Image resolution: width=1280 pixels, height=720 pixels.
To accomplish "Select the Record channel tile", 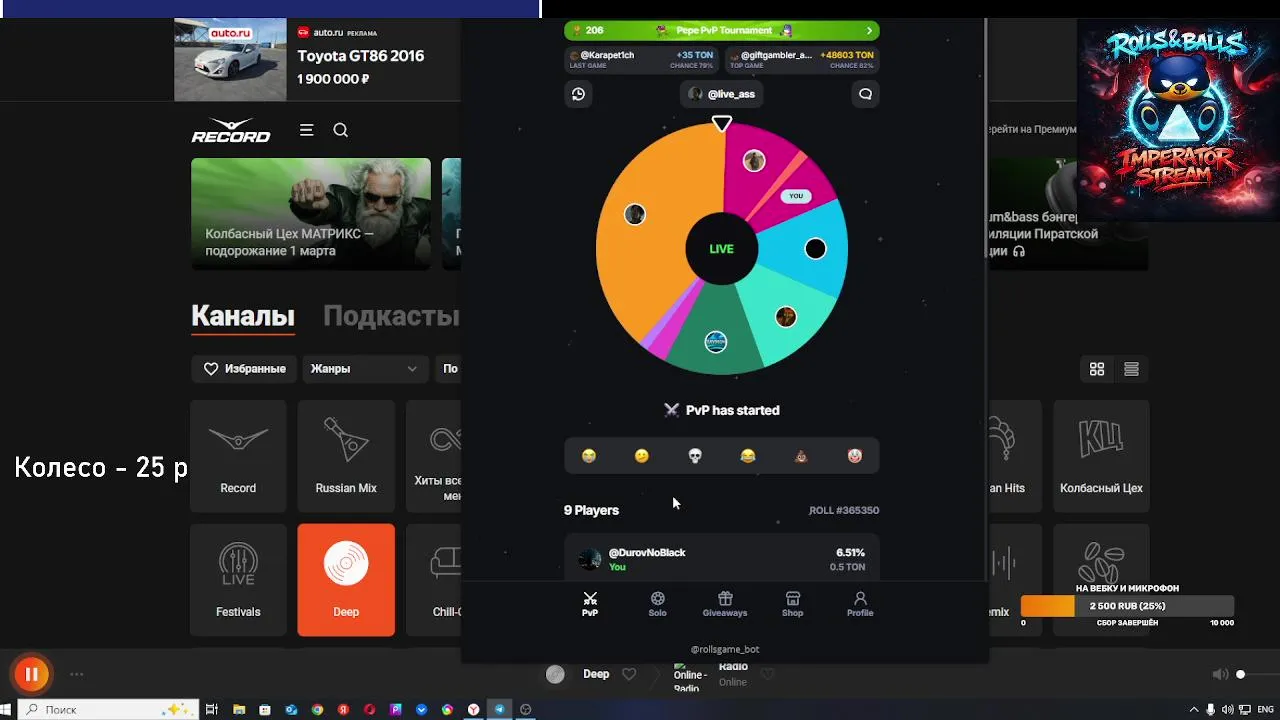I will pyautogui.click(x=238, y=456).
